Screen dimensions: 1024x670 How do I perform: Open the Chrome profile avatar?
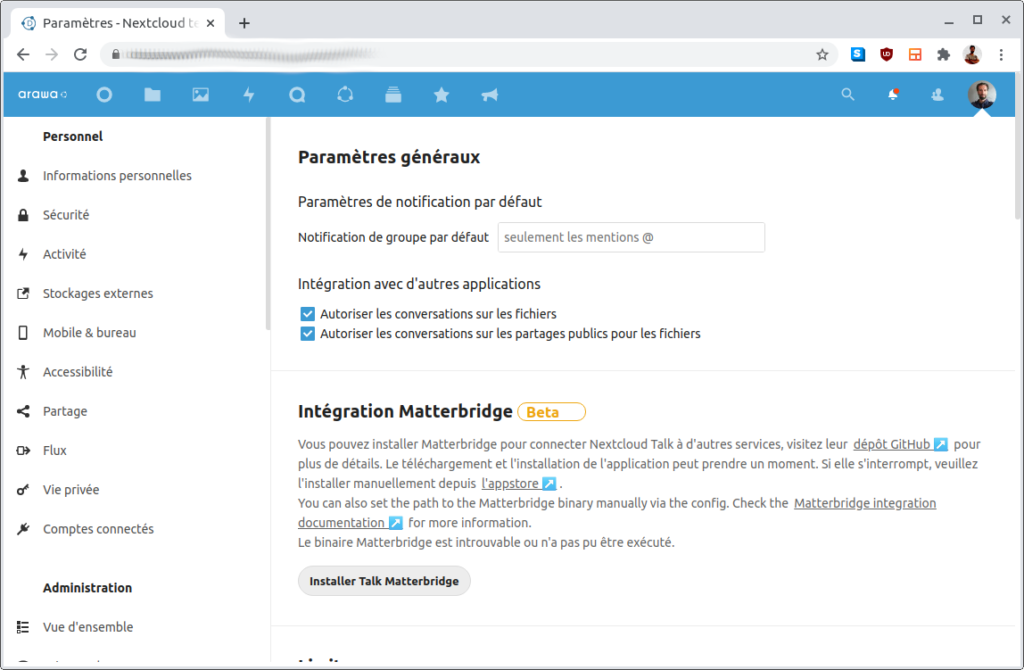pyautogui.click(x=972, y=54)
